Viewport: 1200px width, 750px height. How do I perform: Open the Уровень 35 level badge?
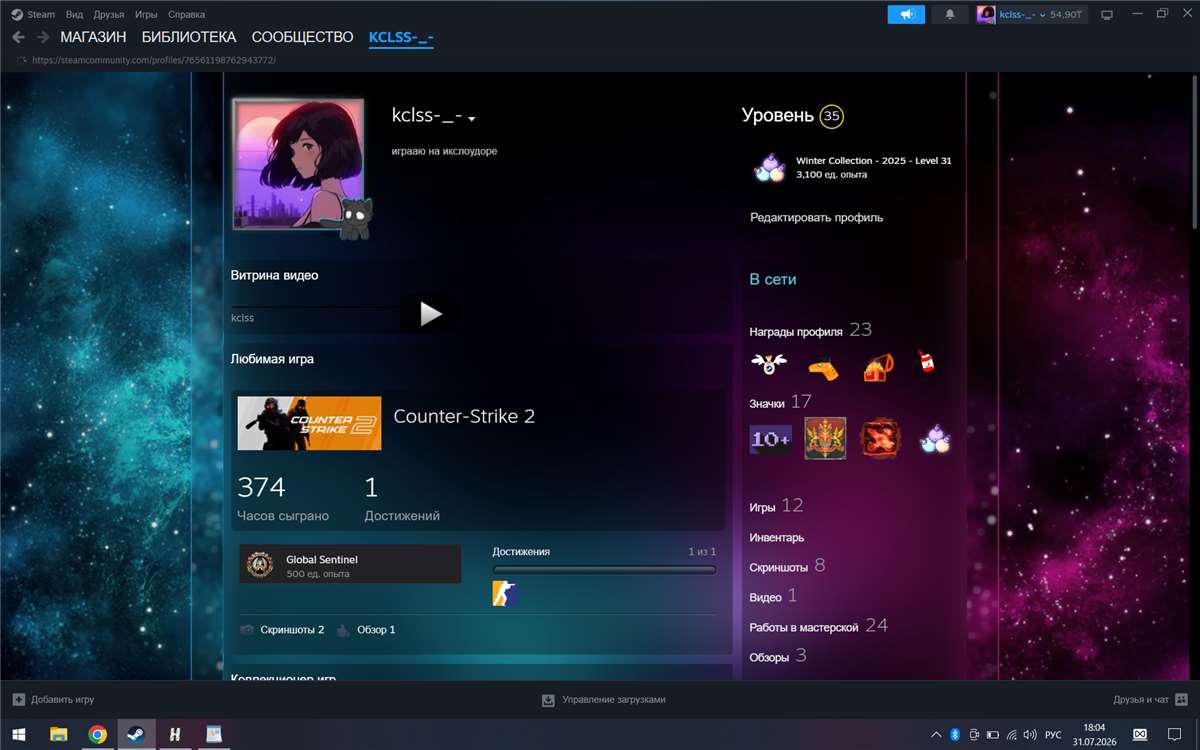[x=831, y=116]
